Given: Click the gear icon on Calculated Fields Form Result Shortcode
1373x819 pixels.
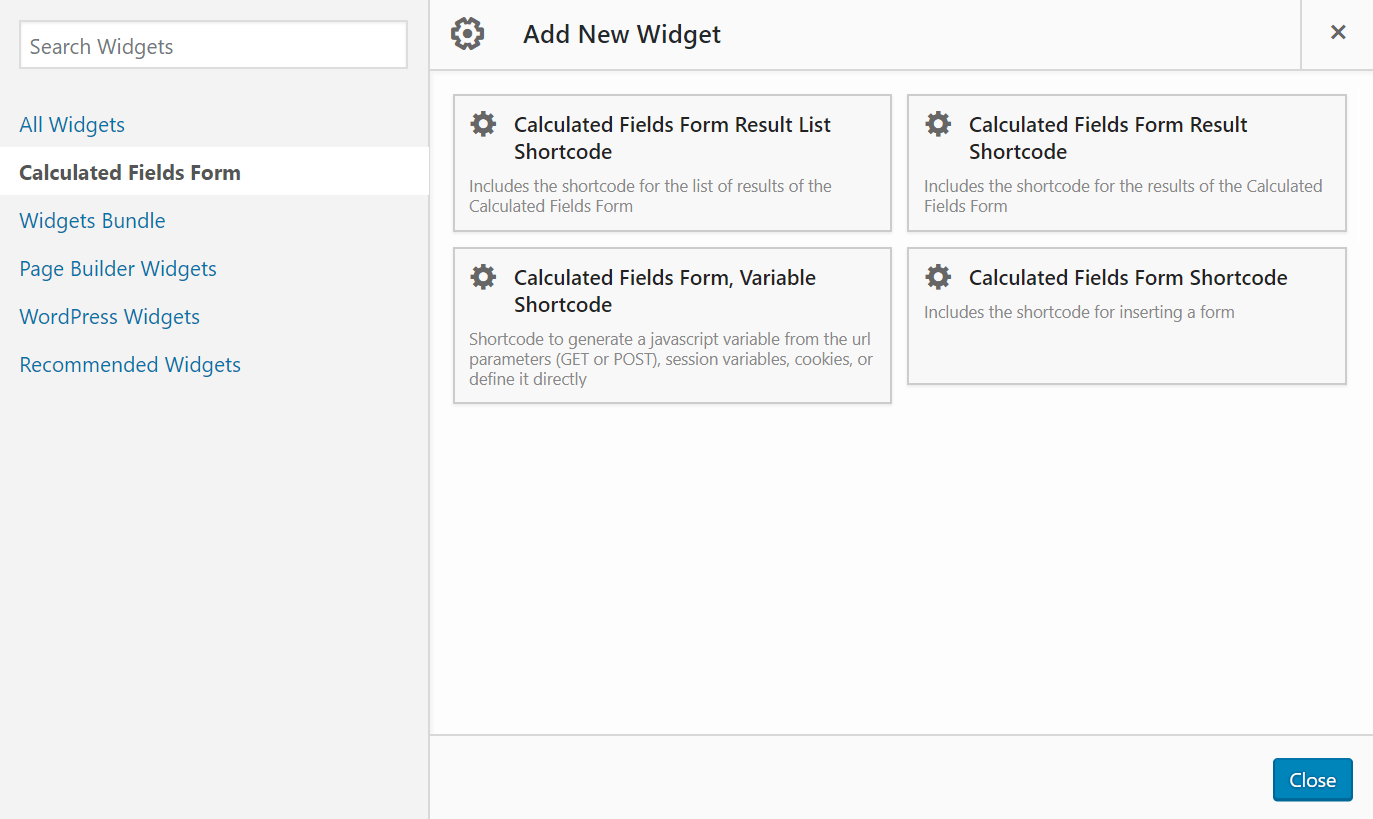Looking at the screenshot, I should point(938,123).
